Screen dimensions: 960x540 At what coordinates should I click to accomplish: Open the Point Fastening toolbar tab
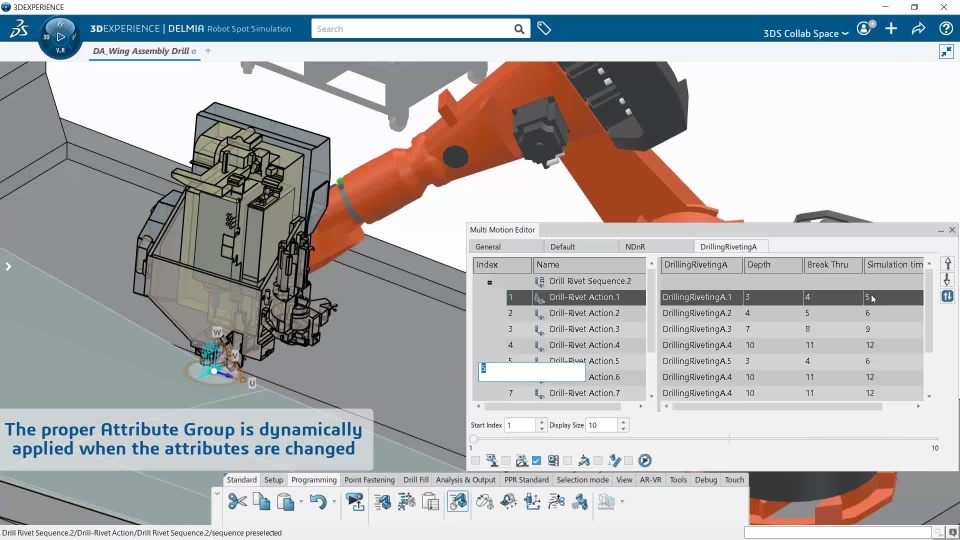point(369,480)
